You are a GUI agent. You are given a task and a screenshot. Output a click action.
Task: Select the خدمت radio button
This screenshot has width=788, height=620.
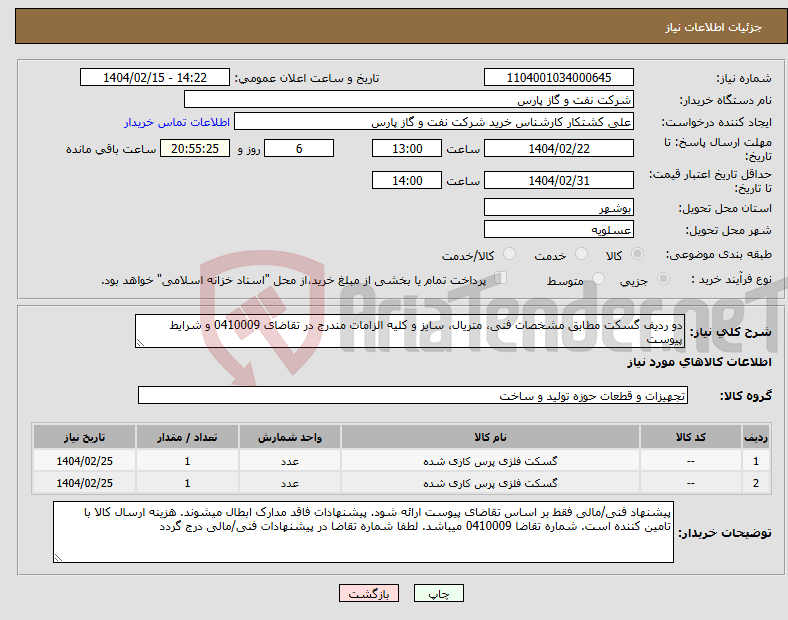tap(581, 254)
